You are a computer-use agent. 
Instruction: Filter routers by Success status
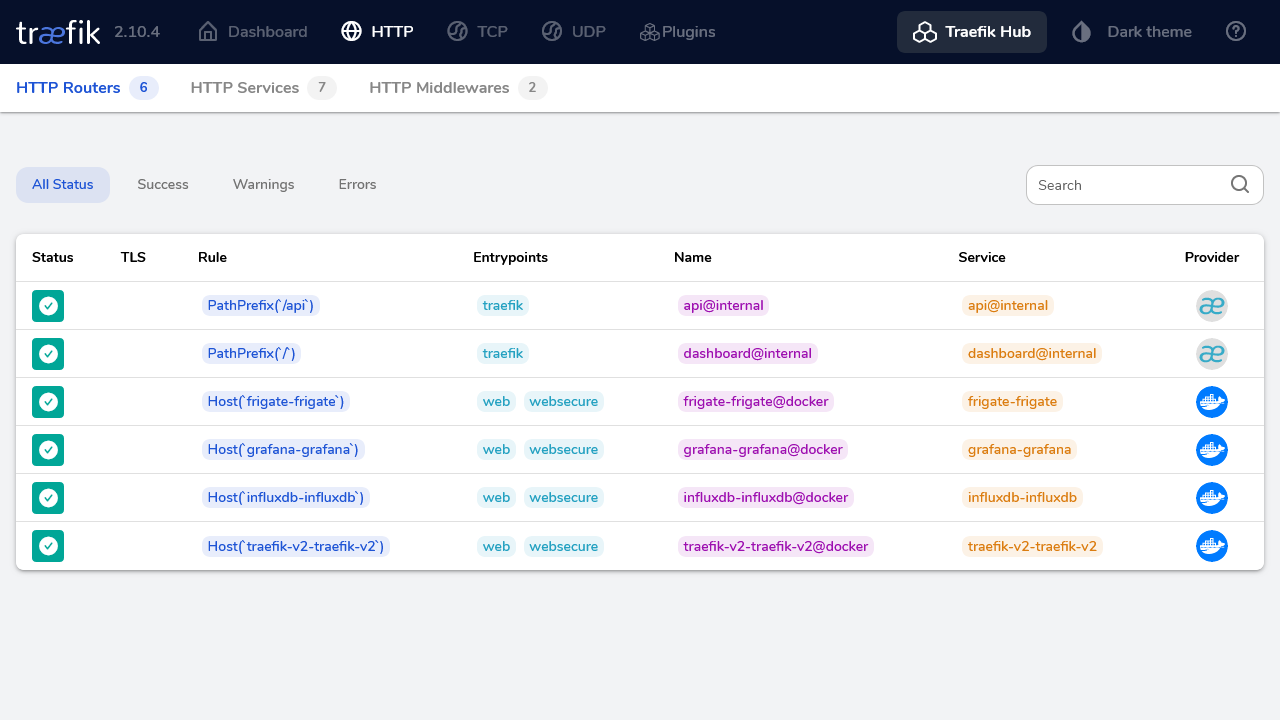[x=163, y=185]
